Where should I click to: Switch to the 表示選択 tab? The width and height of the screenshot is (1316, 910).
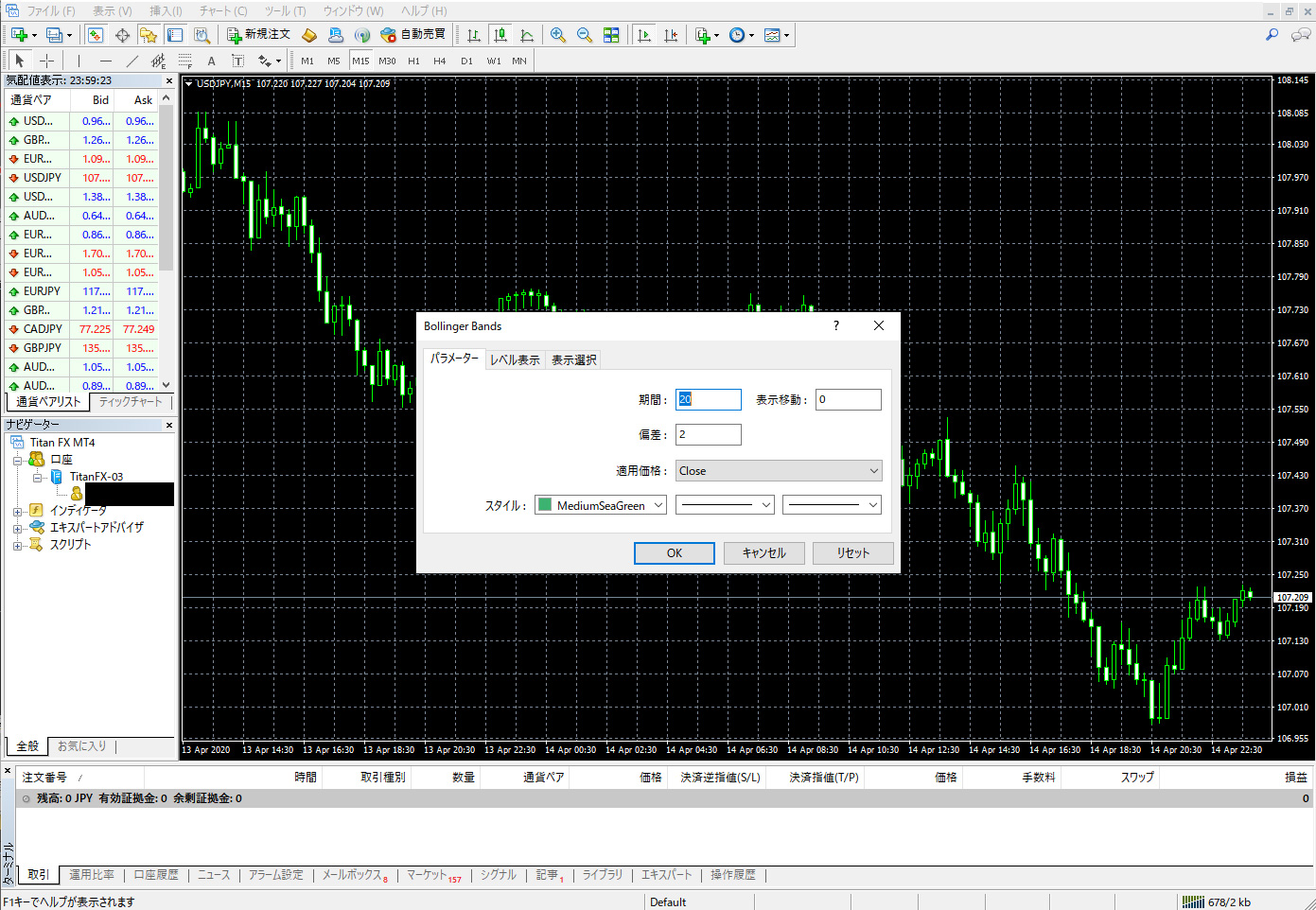point(573,359)
